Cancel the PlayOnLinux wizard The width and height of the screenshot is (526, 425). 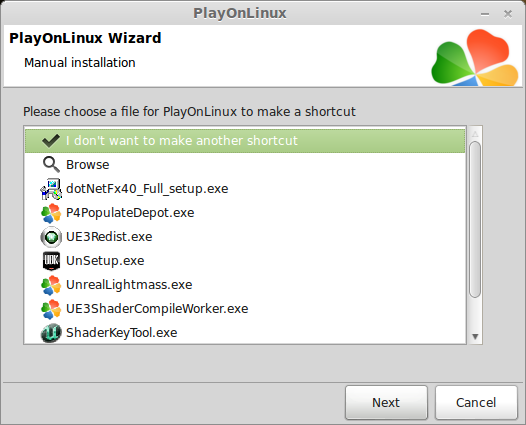[x=476, y=403]
